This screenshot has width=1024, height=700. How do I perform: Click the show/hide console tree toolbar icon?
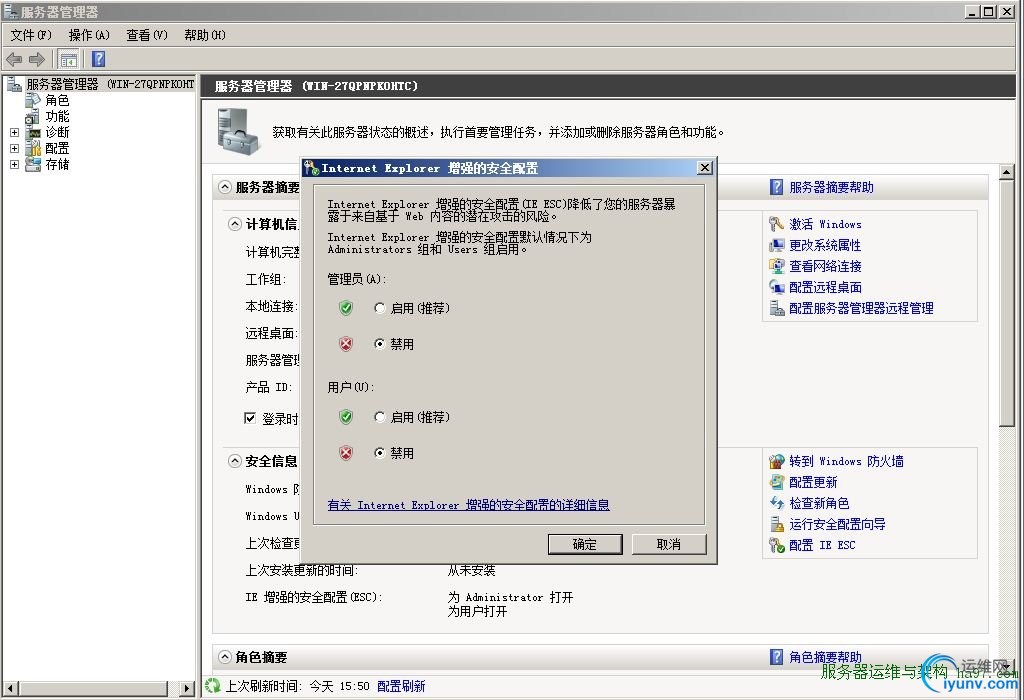pos(68,59)
